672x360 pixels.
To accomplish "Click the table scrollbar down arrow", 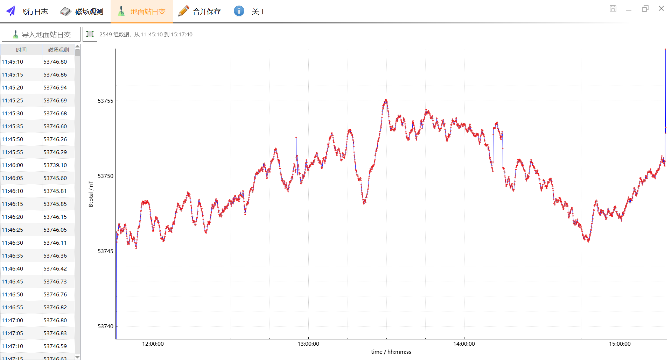I will click(78, 357).
